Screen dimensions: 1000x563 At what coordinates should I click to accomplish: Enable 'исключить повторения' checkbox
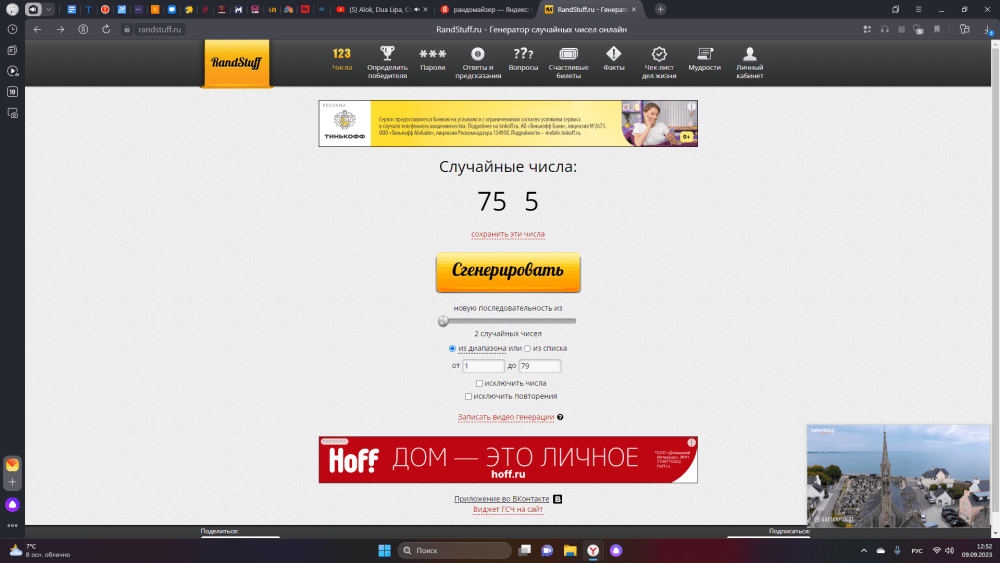[x=469, y=397]
